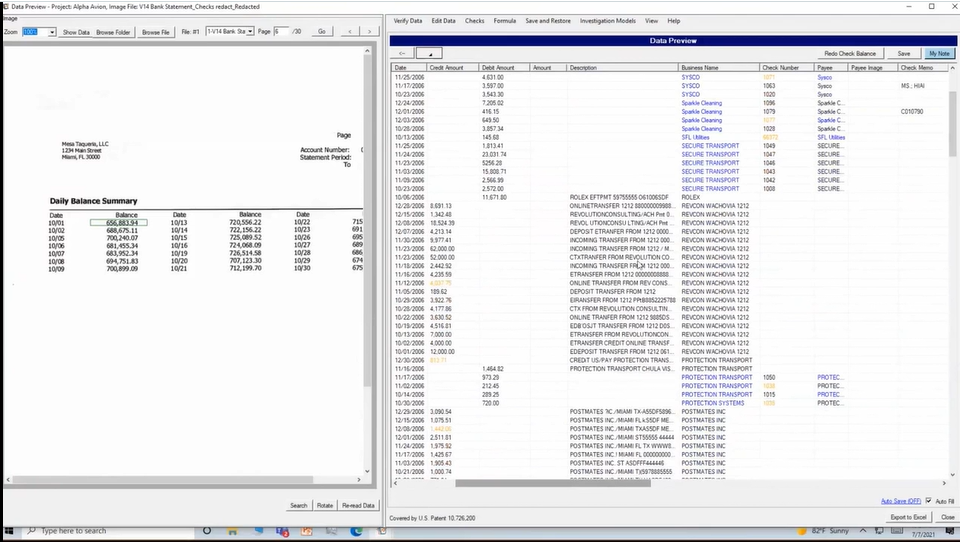Image resolution: width=960 pixels, height=542 pixels.
Task: Click the Export to Excel button
Action: tap(909, 517)
